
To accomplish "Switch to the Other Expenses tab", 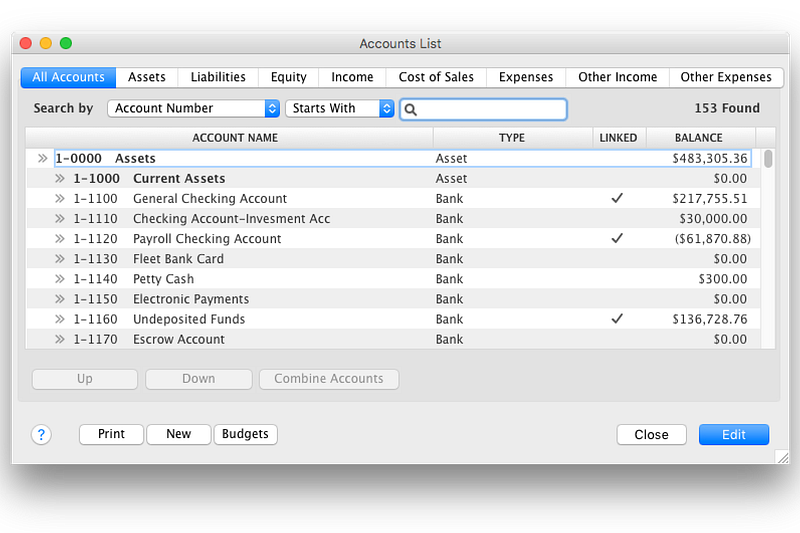I will click(726, 78).
